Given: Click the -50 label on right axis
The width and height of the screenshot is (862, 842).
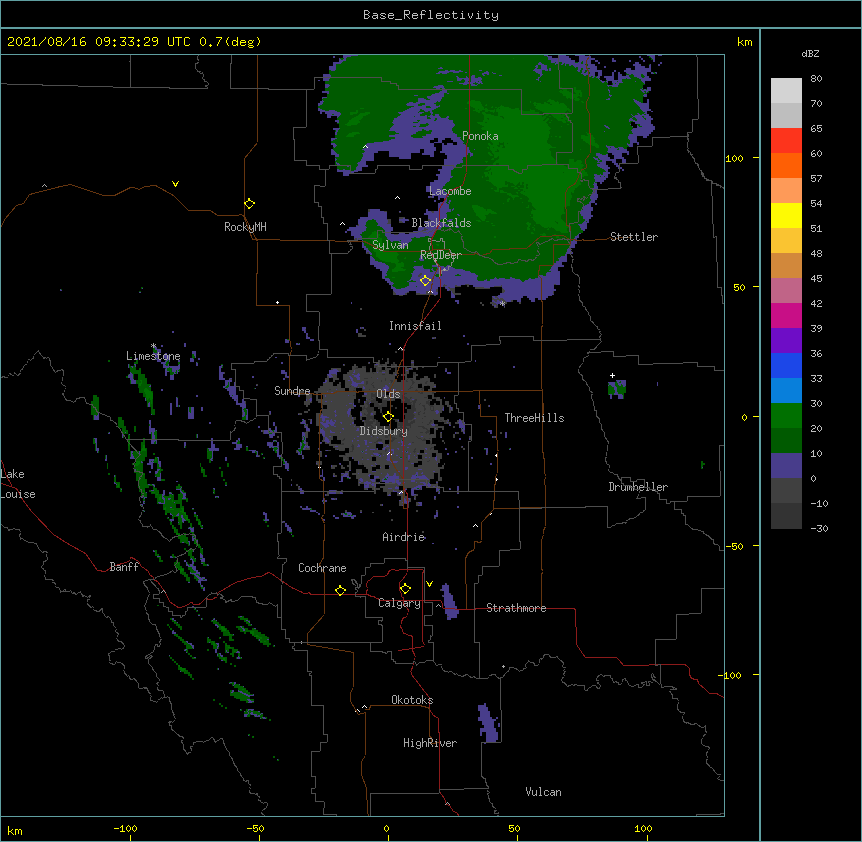Looking at the screenshot, I should [x=734, y=546].
